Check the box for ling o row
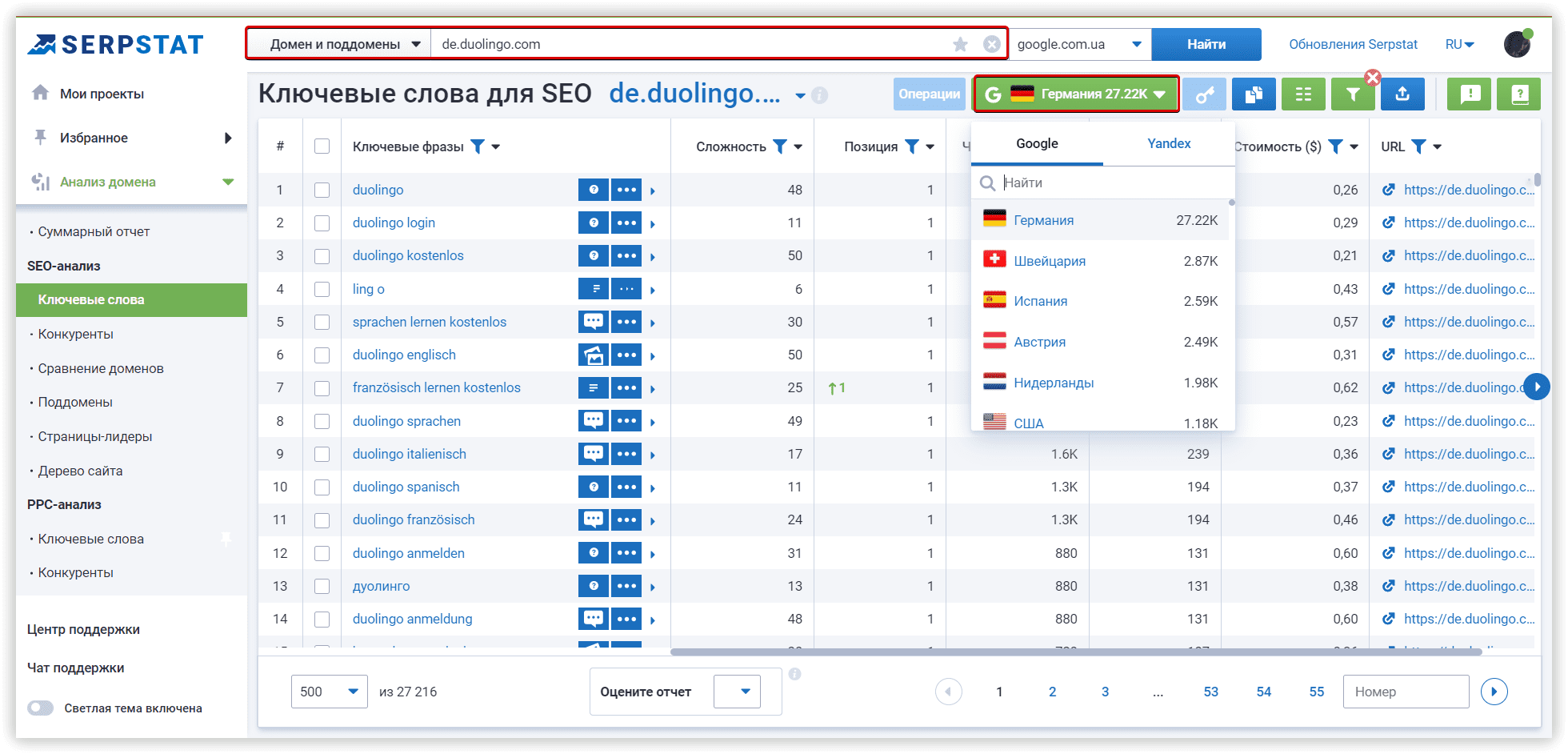The image size is (1568, 754). (x=322, y=289)
